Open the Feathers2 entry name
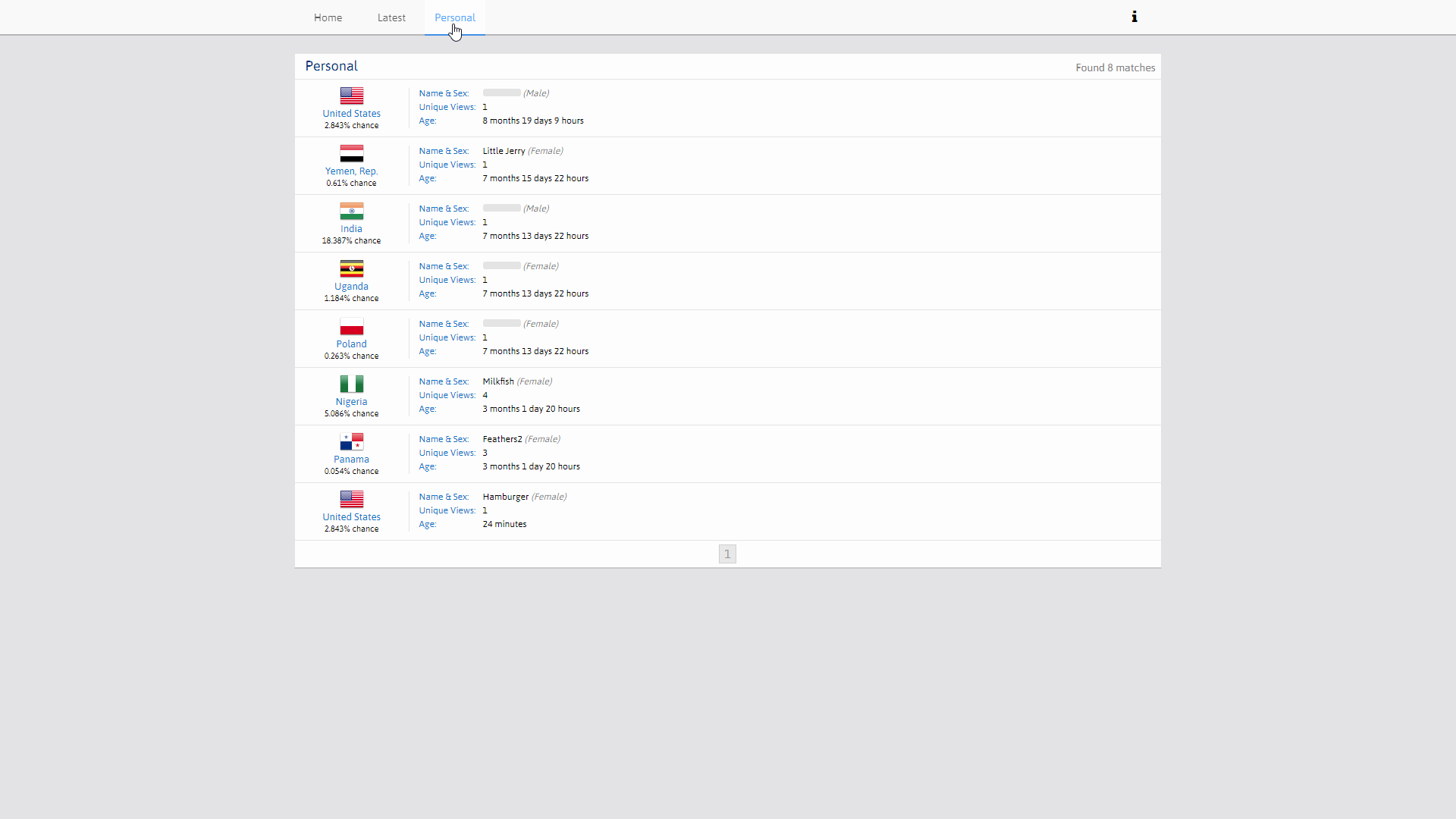The width and height of the screenshot is (1456, 819). point(502,438)
